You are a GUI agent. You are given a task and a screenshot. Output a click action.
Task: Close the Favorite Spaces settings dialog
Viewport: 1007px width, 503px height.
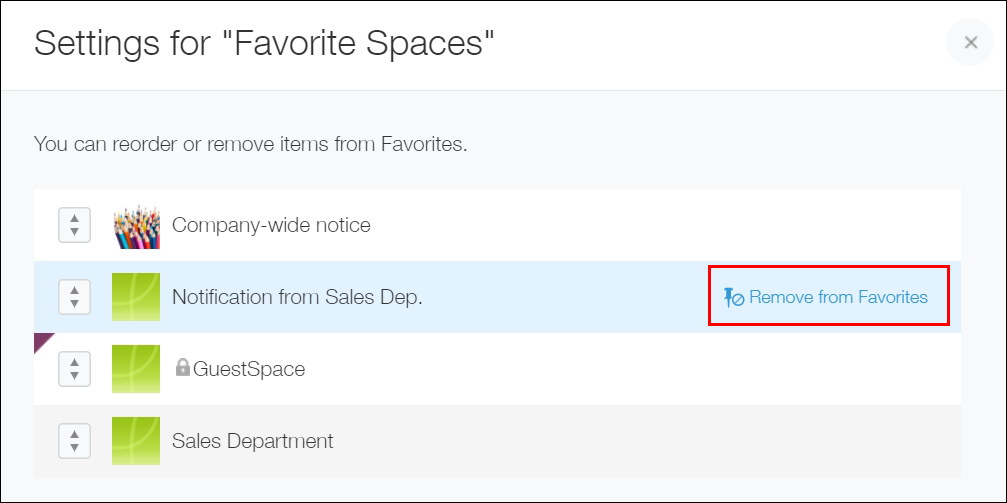970,43
